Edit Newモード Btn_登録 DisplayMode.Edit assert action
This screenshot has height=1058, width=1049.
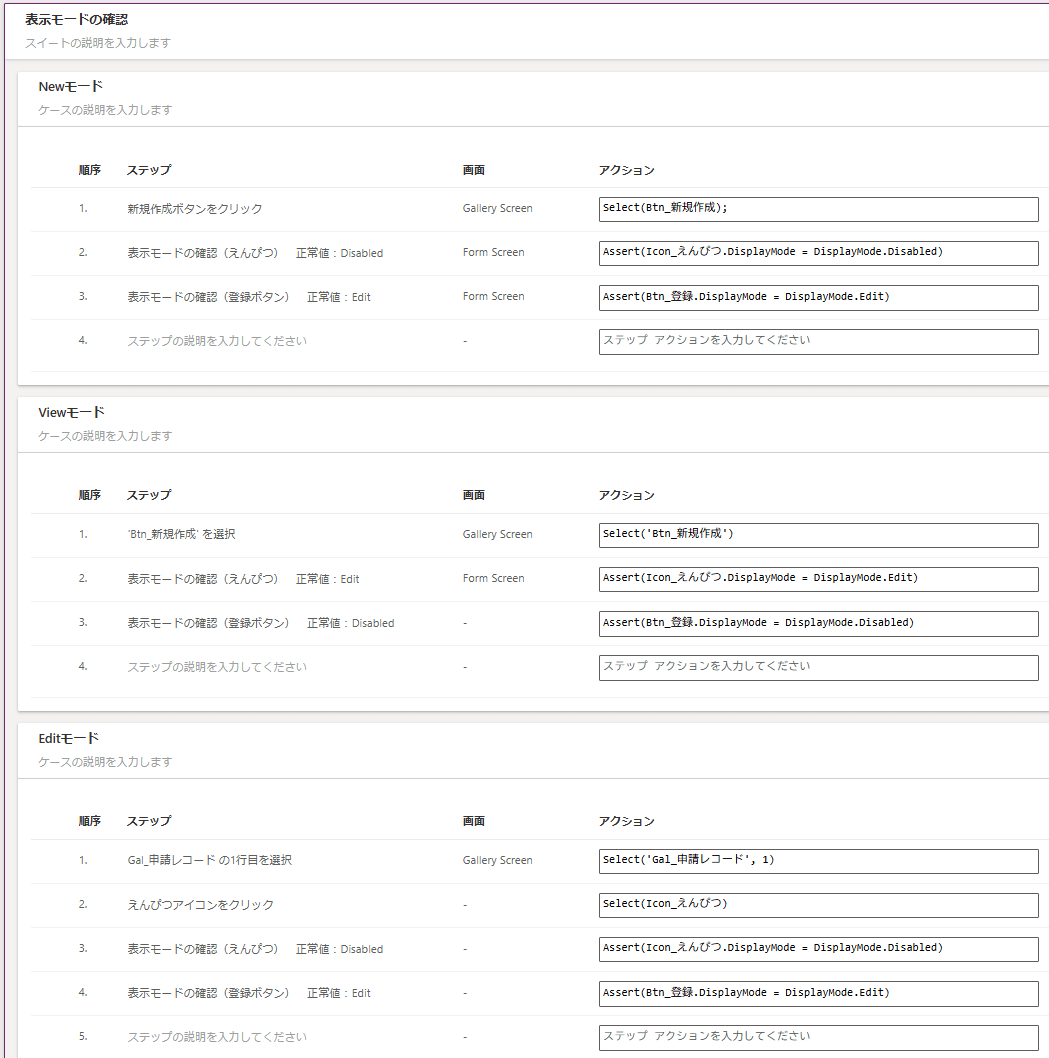818,298
